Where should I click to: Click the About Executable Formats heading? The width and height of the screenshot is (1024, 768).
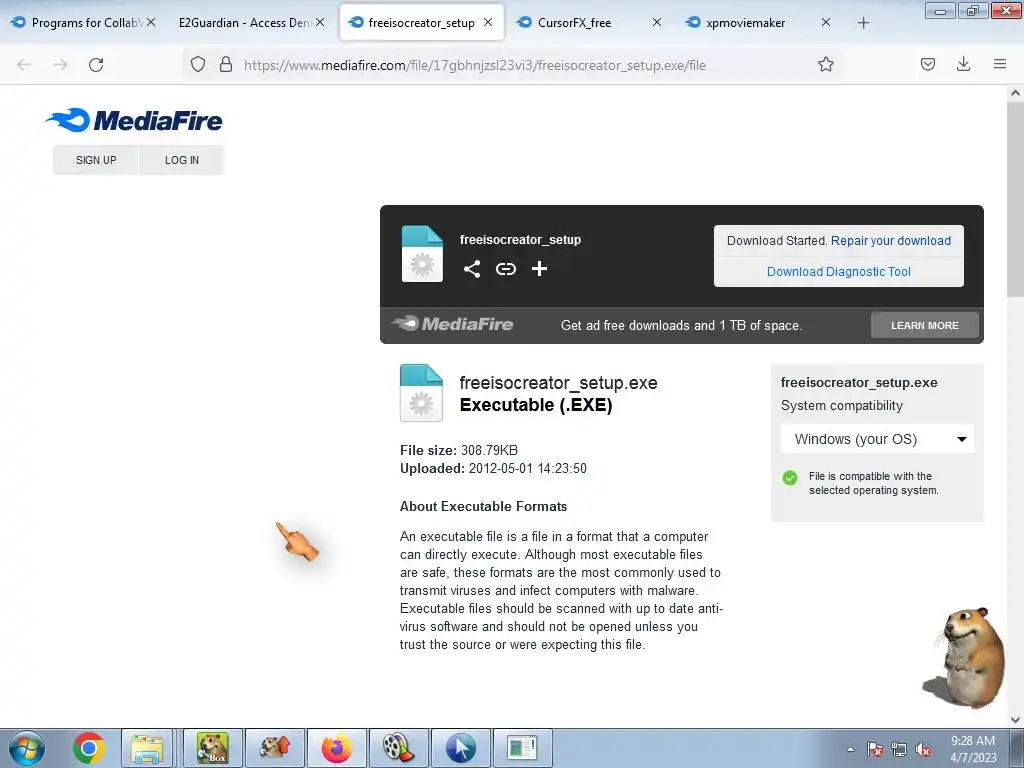point(483,506)
